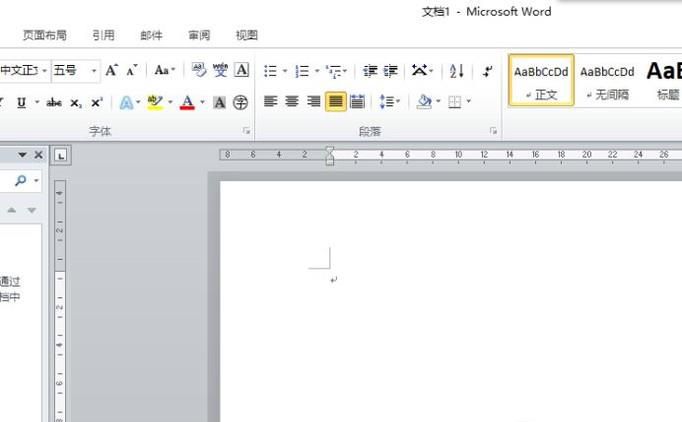Open the Change Case Aa menu
This screenshot has width=682, height=422.
point(164,70)
